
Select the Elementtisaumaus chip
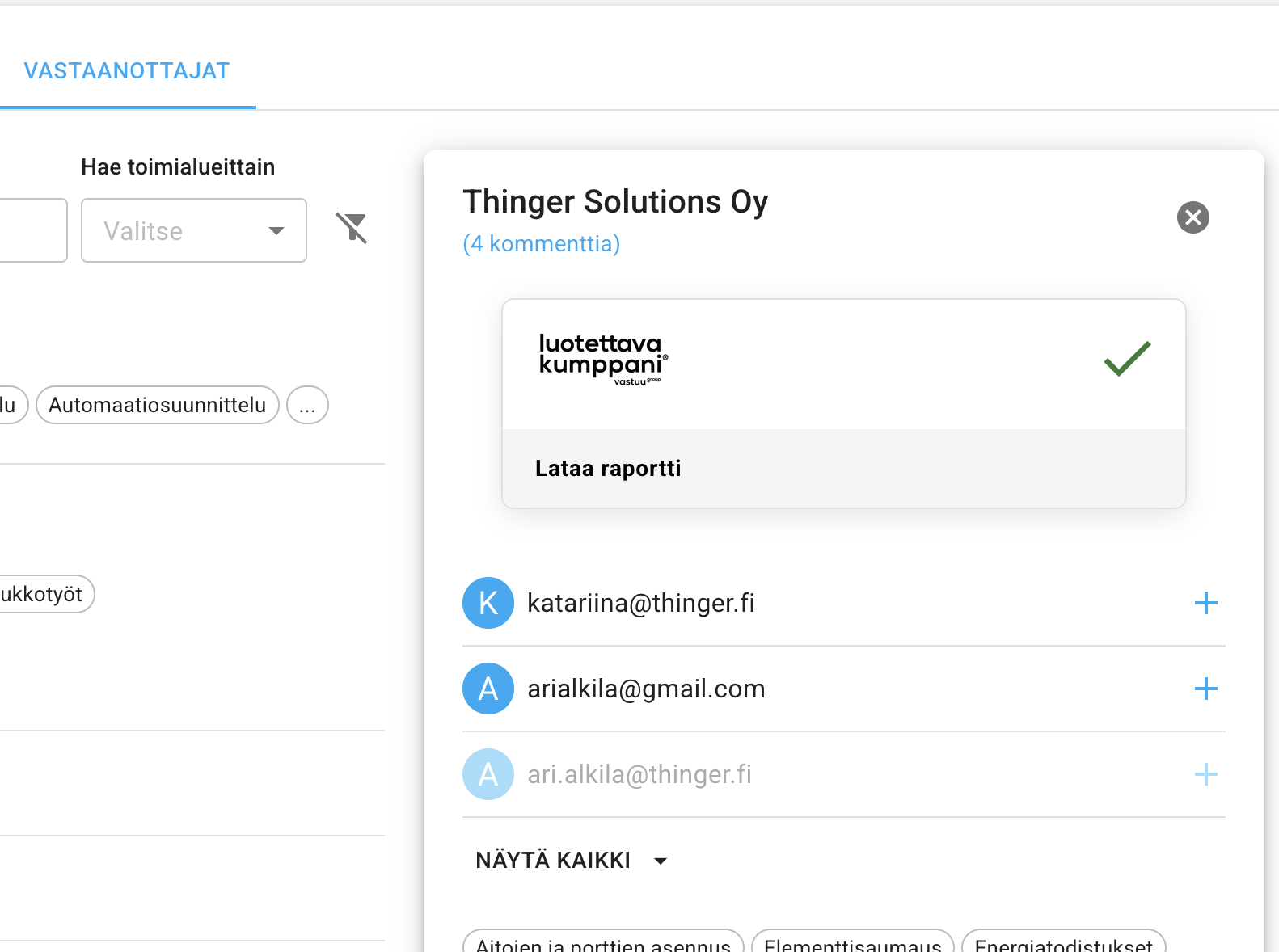click(853, 942)
